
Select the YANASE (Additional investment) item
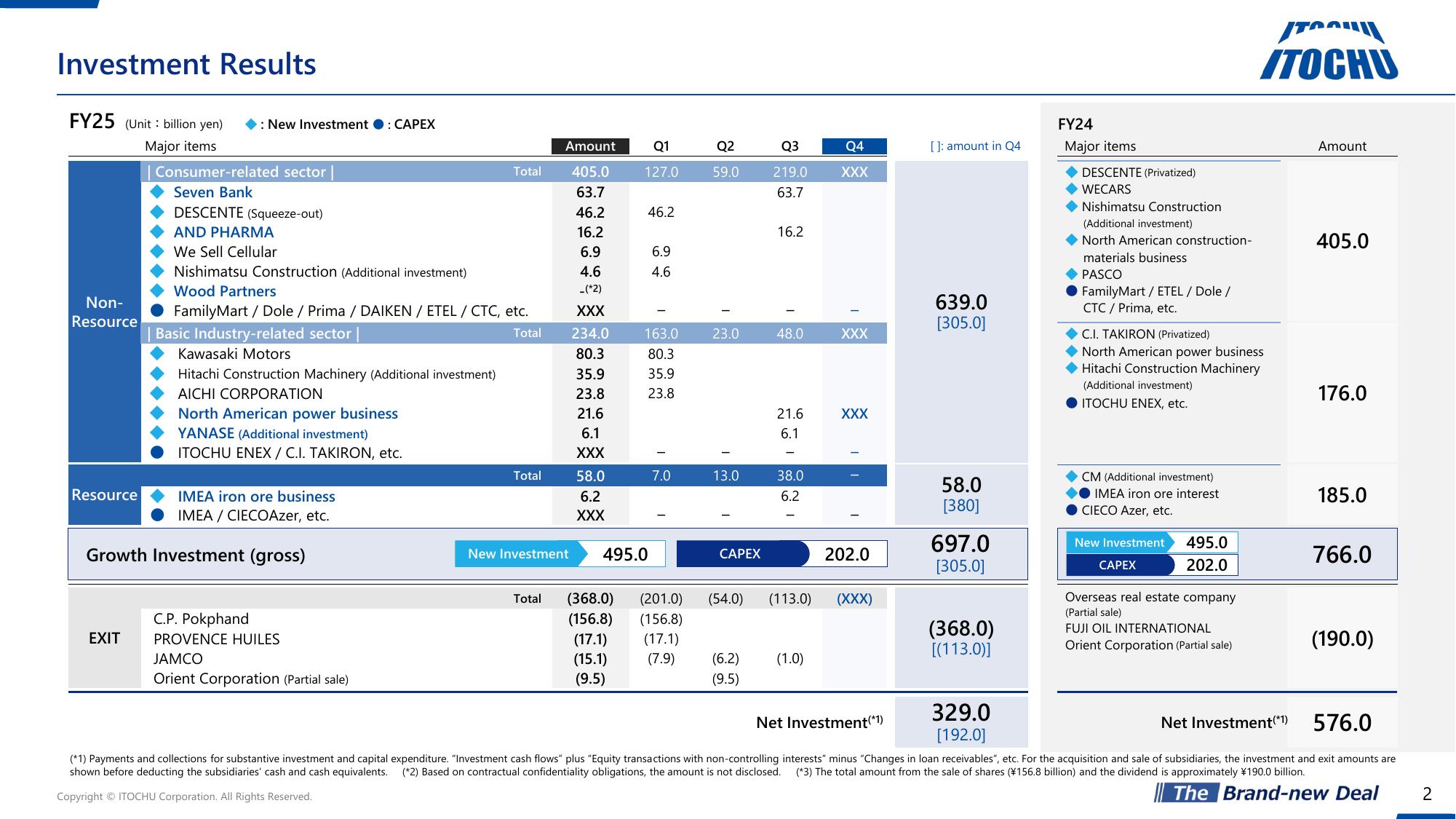click(x=273, y=433)
